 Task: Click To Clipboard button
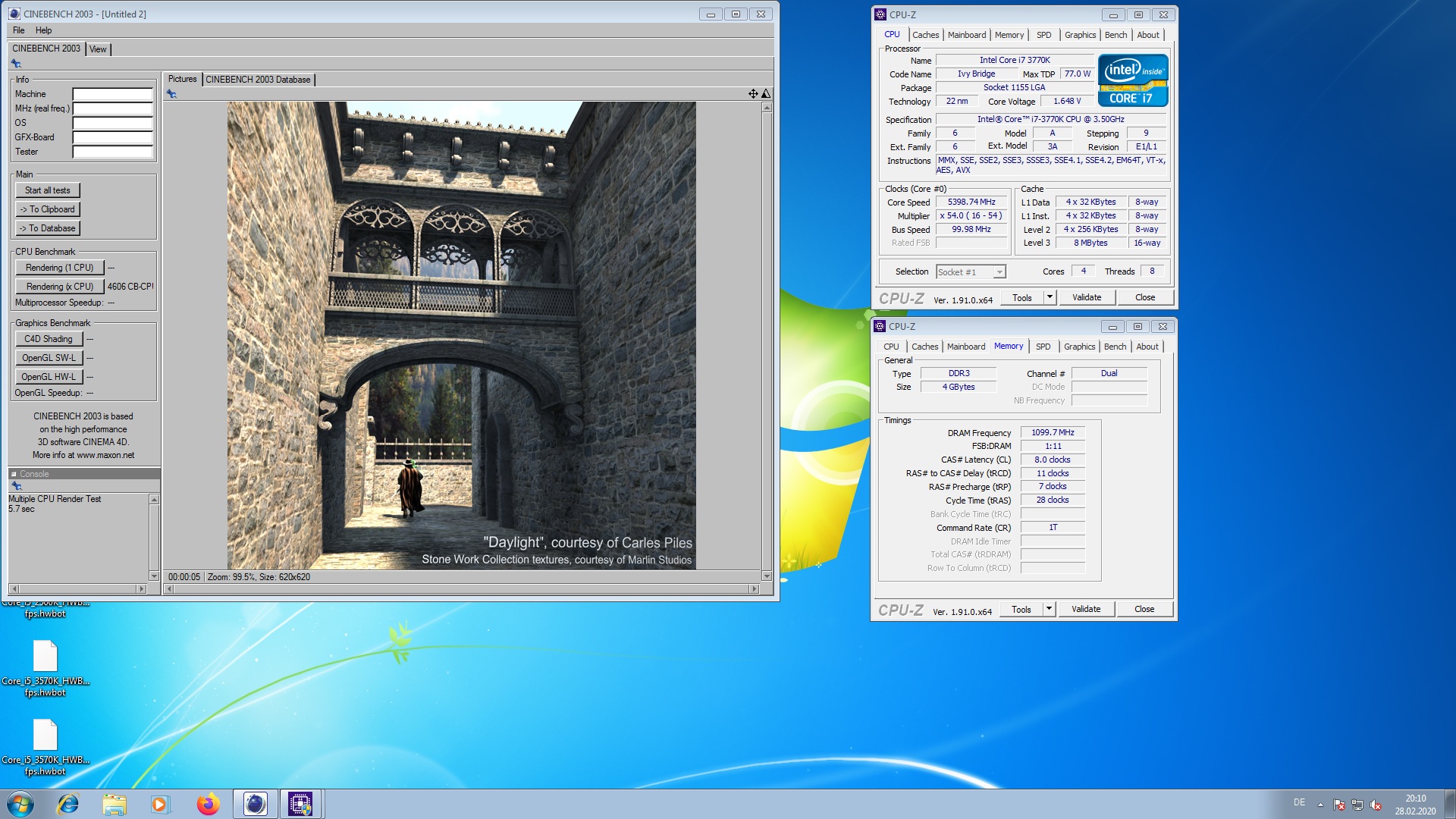point(47,209)
